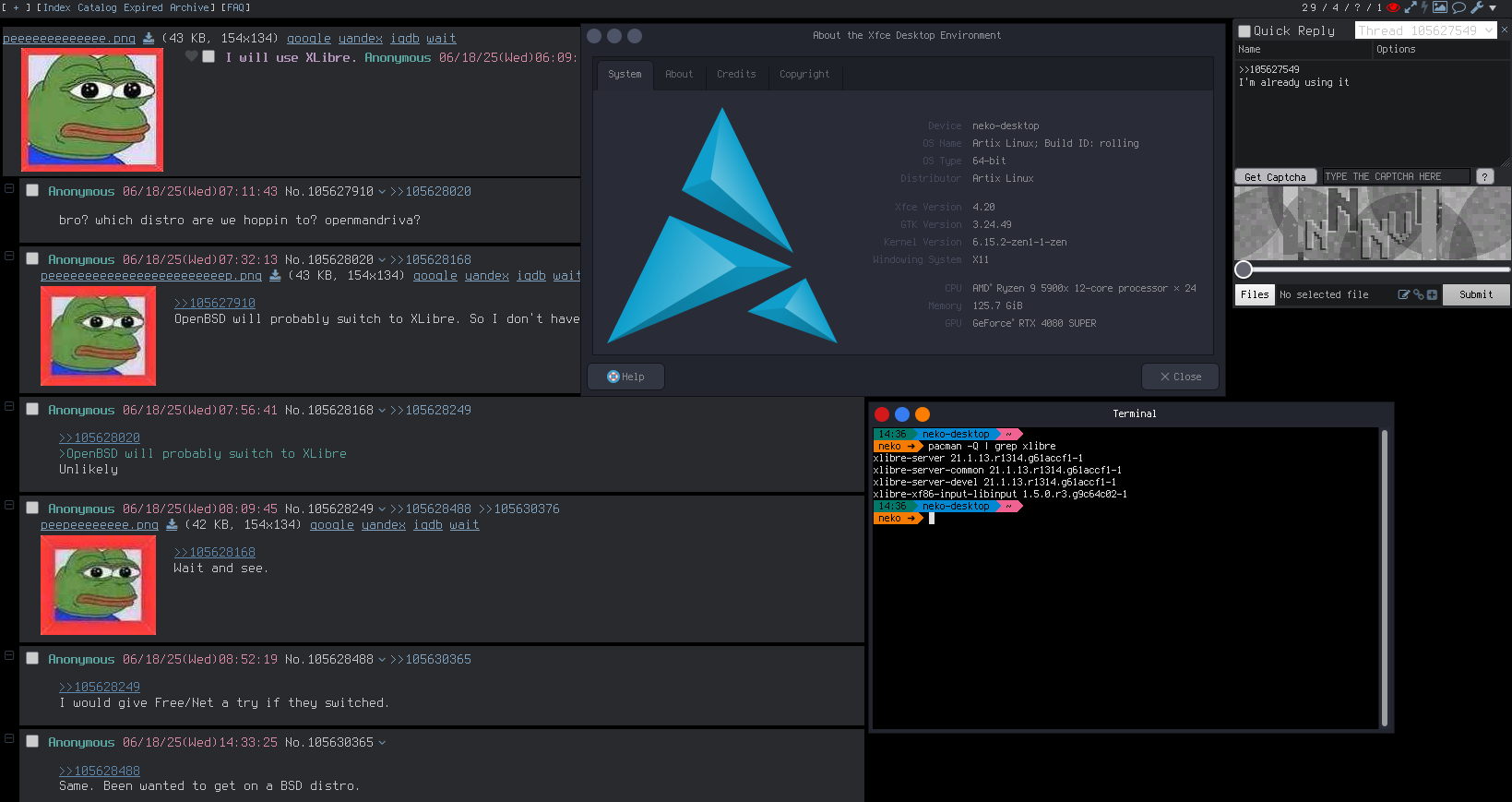Click the red eye thread watcher icon
The image size is (1512, 802).
[x=1393, y=7]
